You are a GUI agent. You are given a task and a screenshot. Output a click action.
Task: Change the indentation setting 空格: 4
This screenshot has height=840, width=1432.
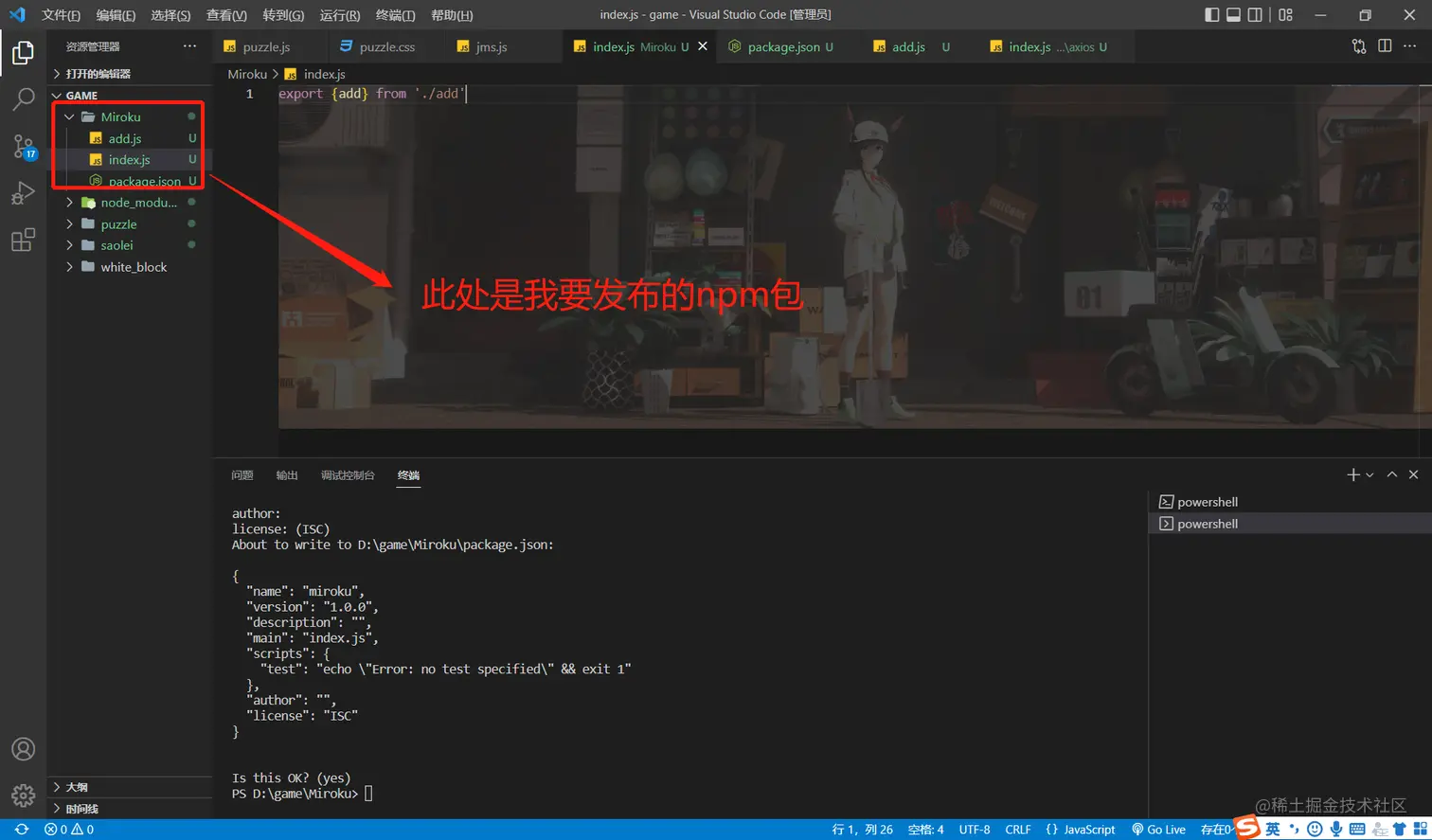926,830
